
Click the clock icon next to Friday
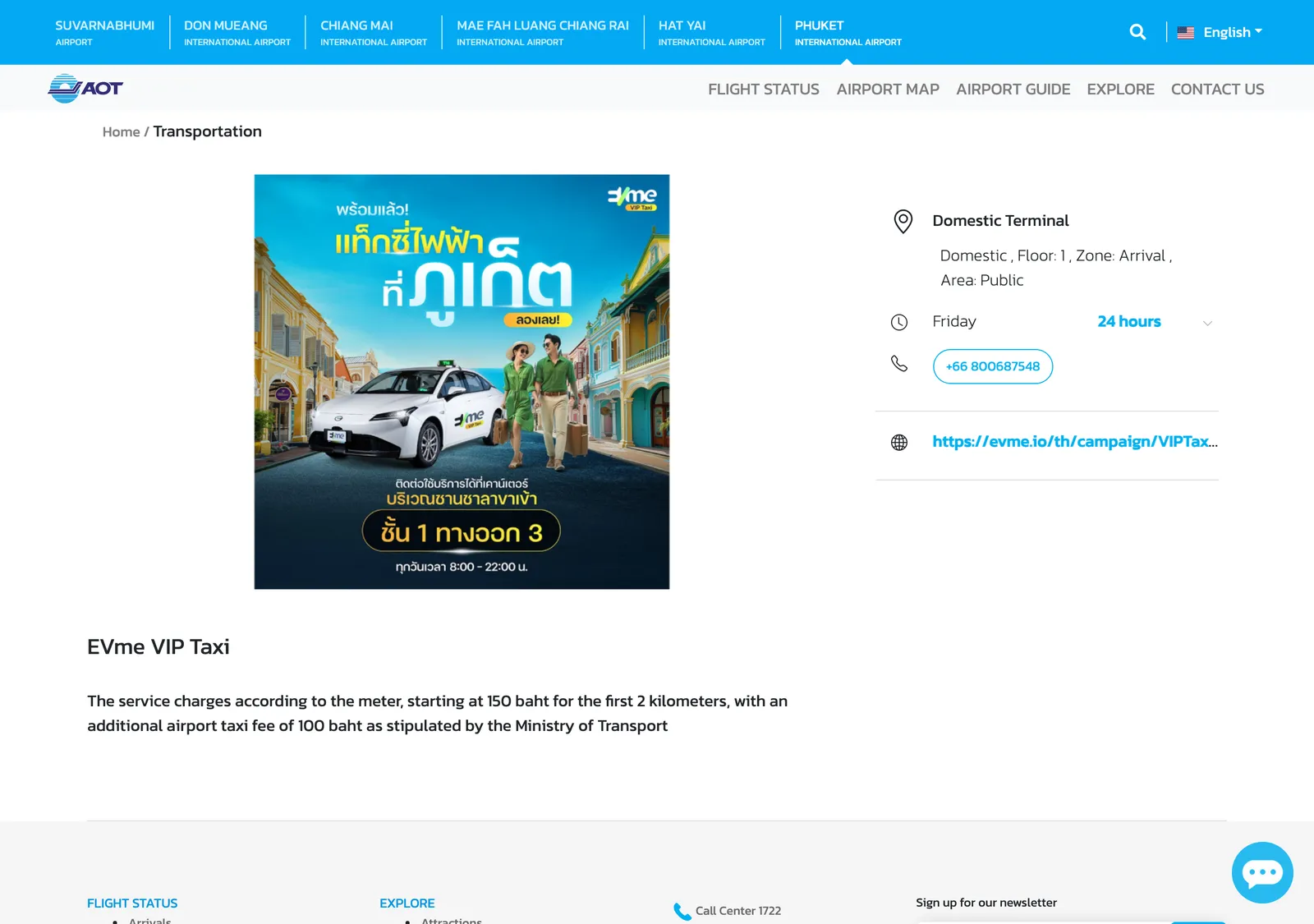click(899, 322)
